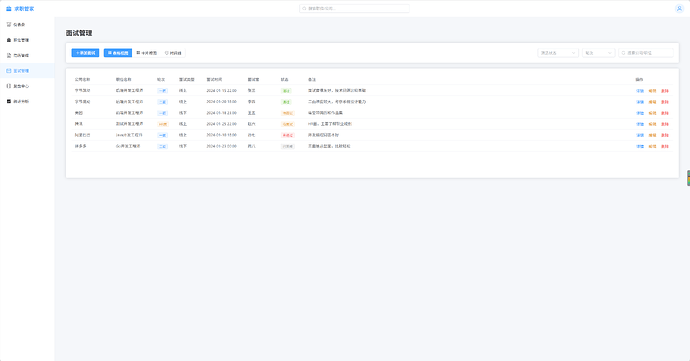Open the briefcase job management icon in sidebar
Image resolution: width=690 pixels, height=361 pixels.
click(x=9, y=40)
